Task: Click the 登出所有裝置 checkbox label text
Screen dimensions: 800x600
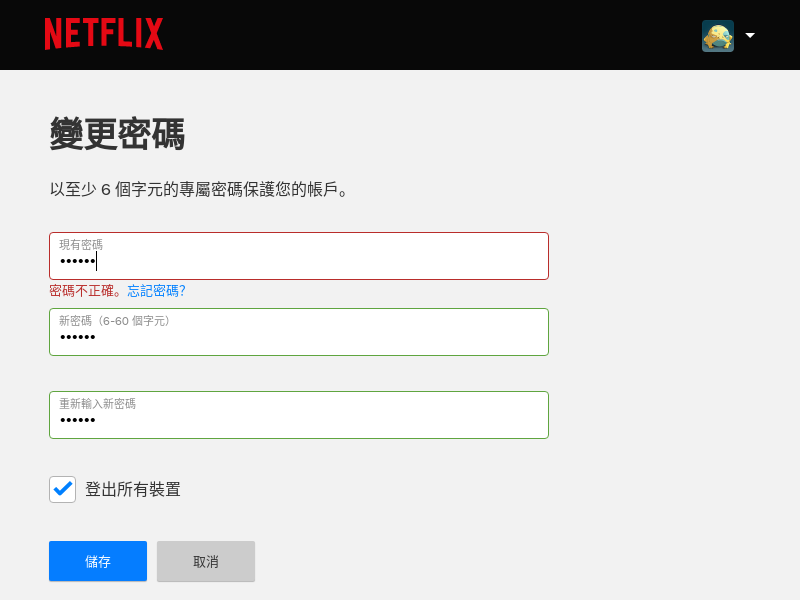Action: [133, 489]
